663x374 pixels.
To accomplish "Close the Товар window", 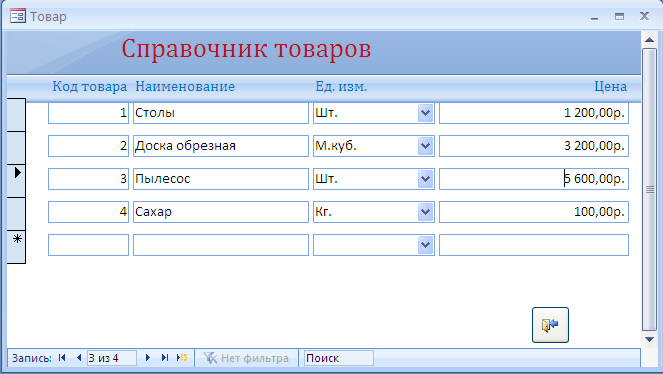I will pyautogui.click(x=644, y=16).
